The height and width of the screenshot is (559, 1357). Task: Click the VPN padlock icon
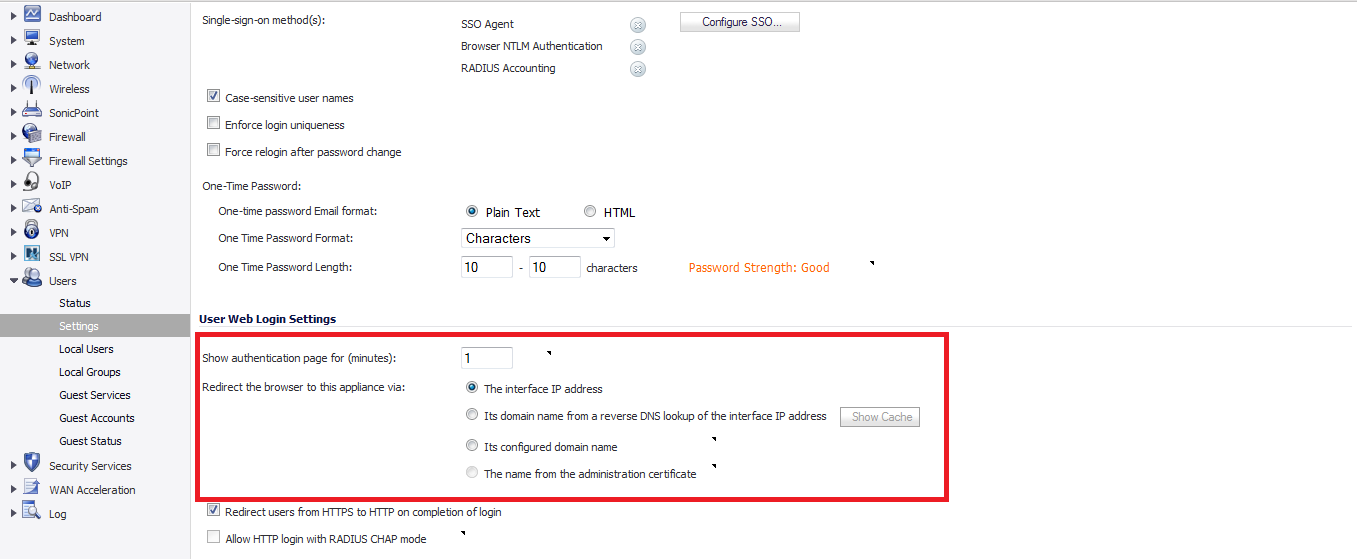[x=32, y=232]
